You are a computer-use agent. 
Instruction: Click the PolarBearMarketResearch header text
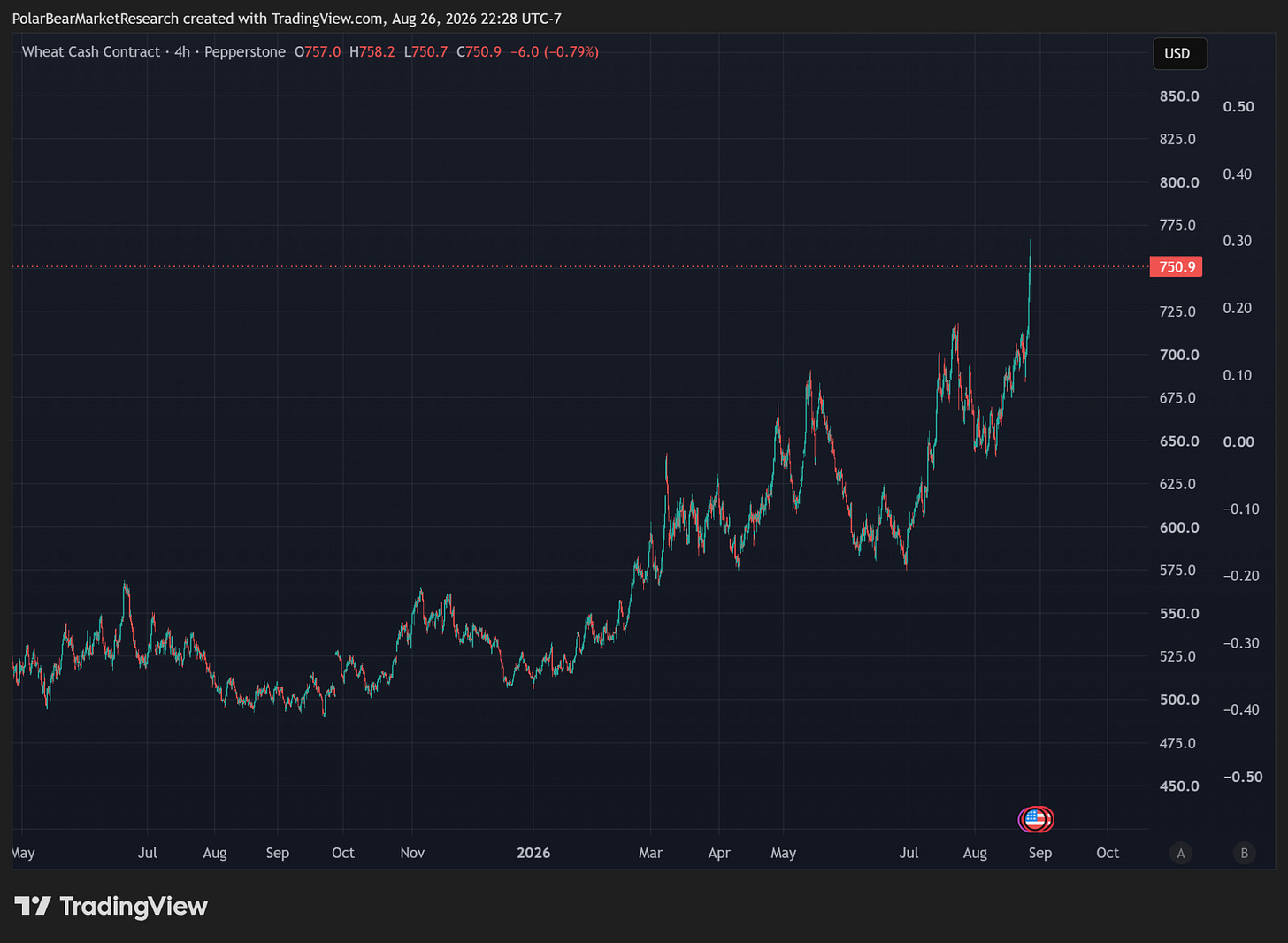click(x=96, y=19)
